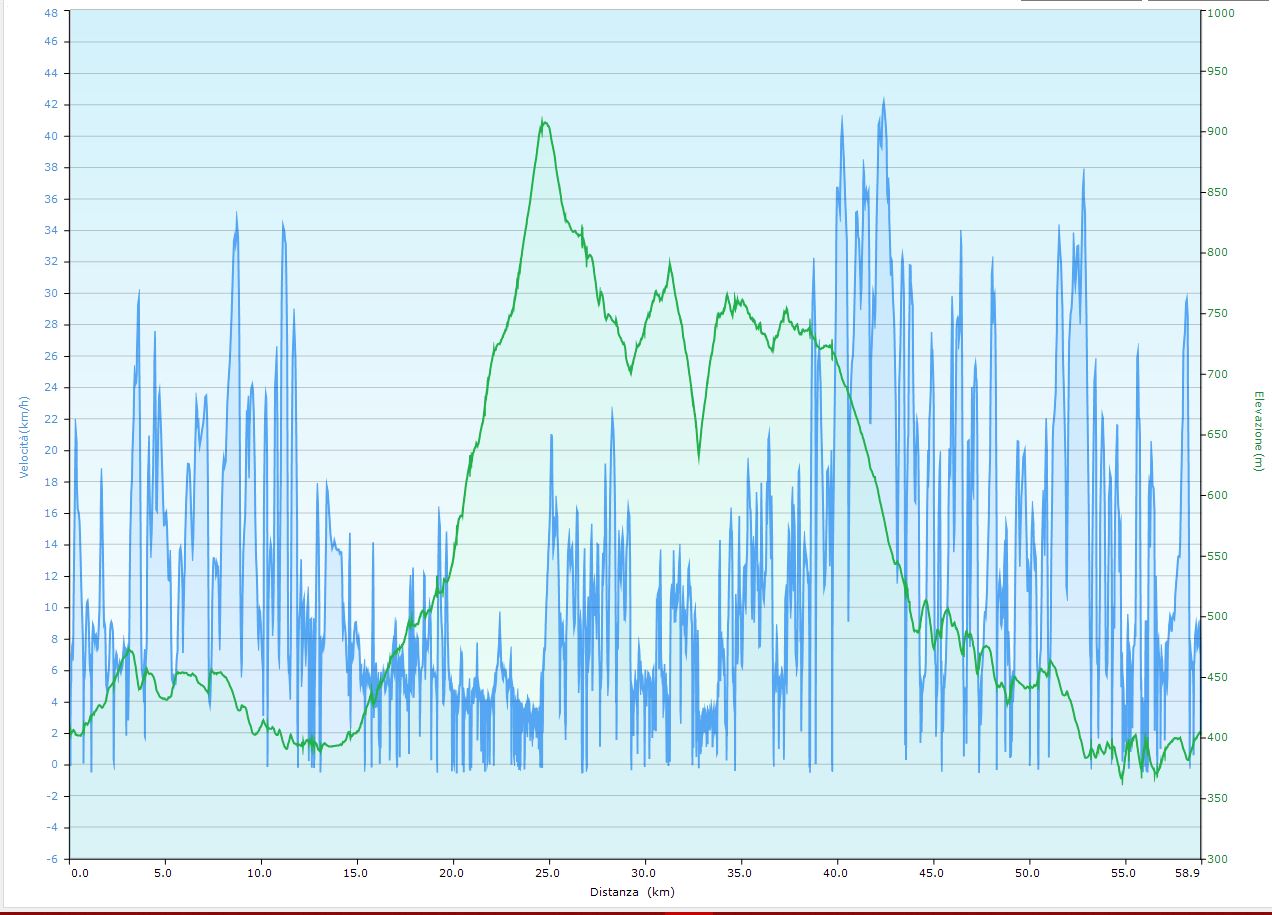The width and height of the screenshot is (1272, 915).
Task: Click the elevation valley near 33 km distance
Action: (x=699, y=458)
